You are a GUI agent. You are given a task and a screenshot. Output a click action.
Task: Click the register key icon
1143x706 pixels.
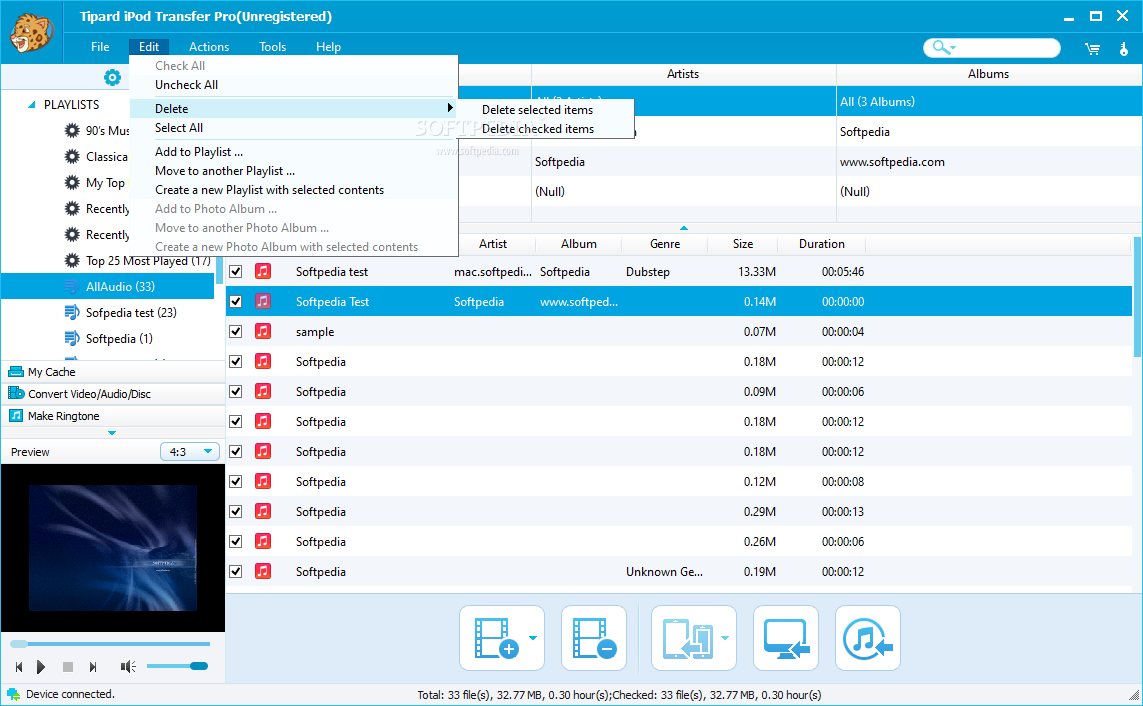[1123, 49]
